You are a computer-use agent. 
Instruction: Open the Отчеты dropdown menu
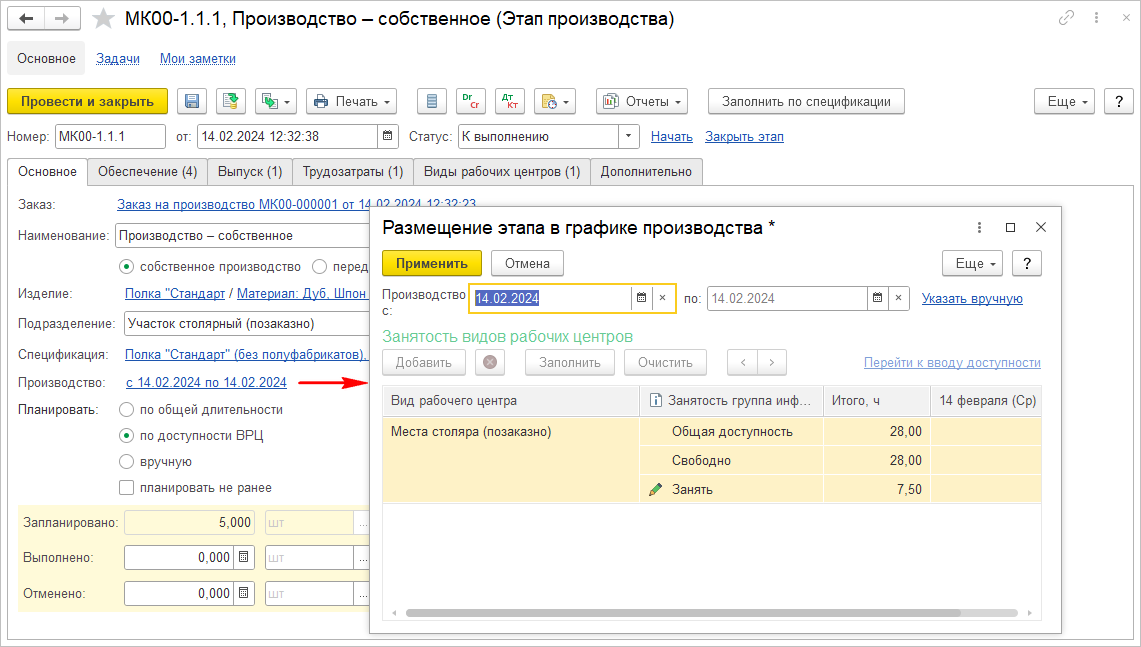click(x=642, y=101)
